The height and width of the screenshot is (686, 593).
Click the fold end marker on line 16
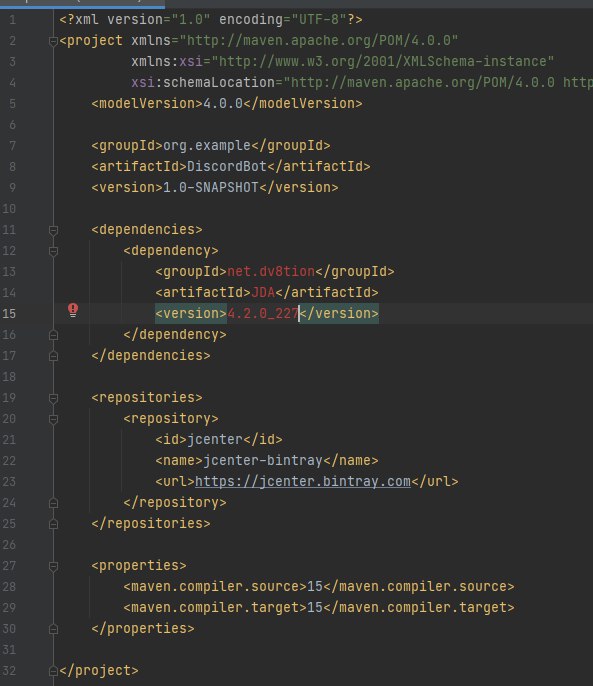click(53, 335)
